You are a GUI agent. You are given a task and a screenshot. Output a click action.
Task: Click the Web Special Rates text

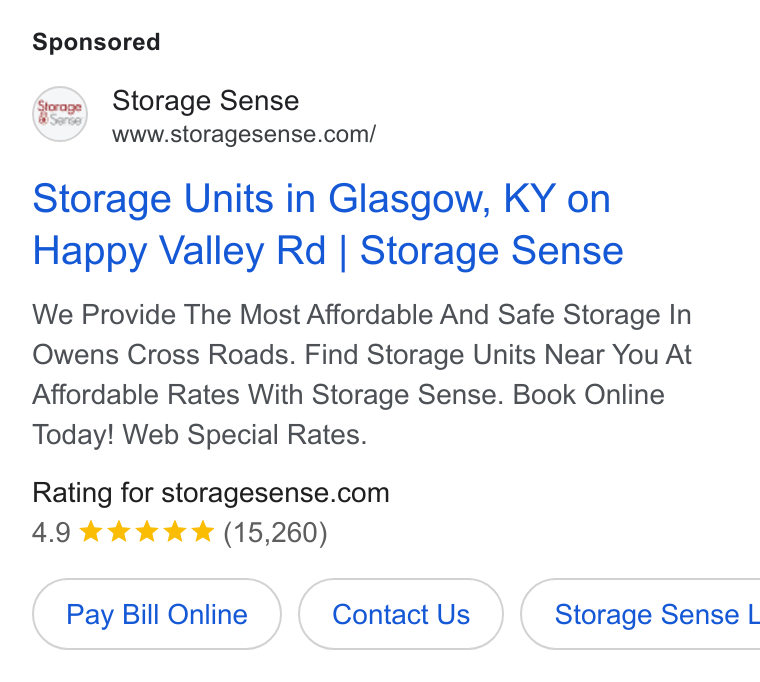[x=245, y=434]
